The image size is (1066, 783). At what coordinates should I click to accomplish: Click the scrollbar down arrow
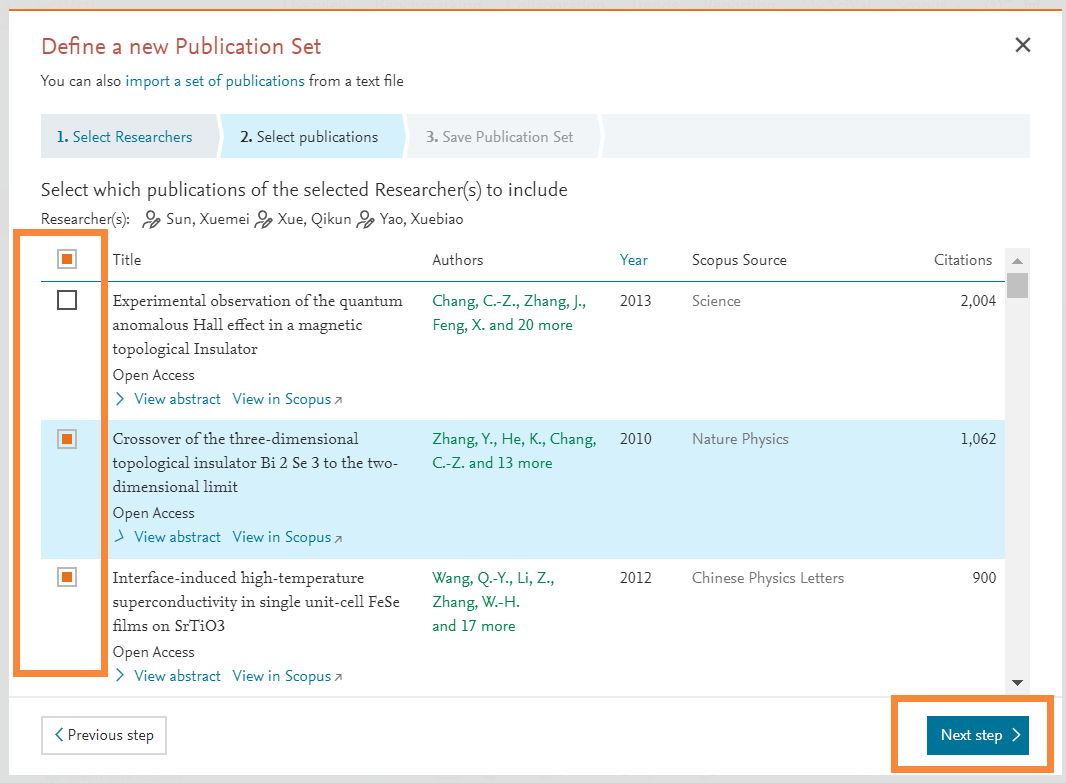[1017, 682]
